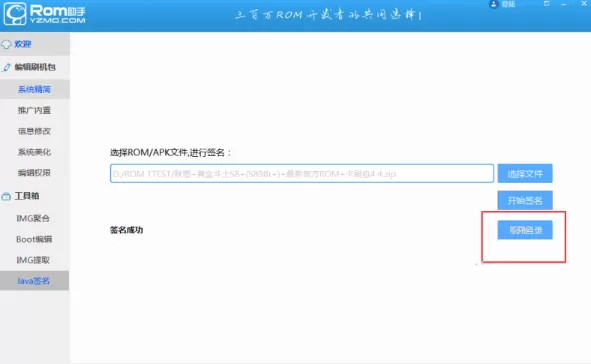Click the user avatar login icon
This screenshot has height=364, width=591.
pyautogui.click(x=493, y=4)
